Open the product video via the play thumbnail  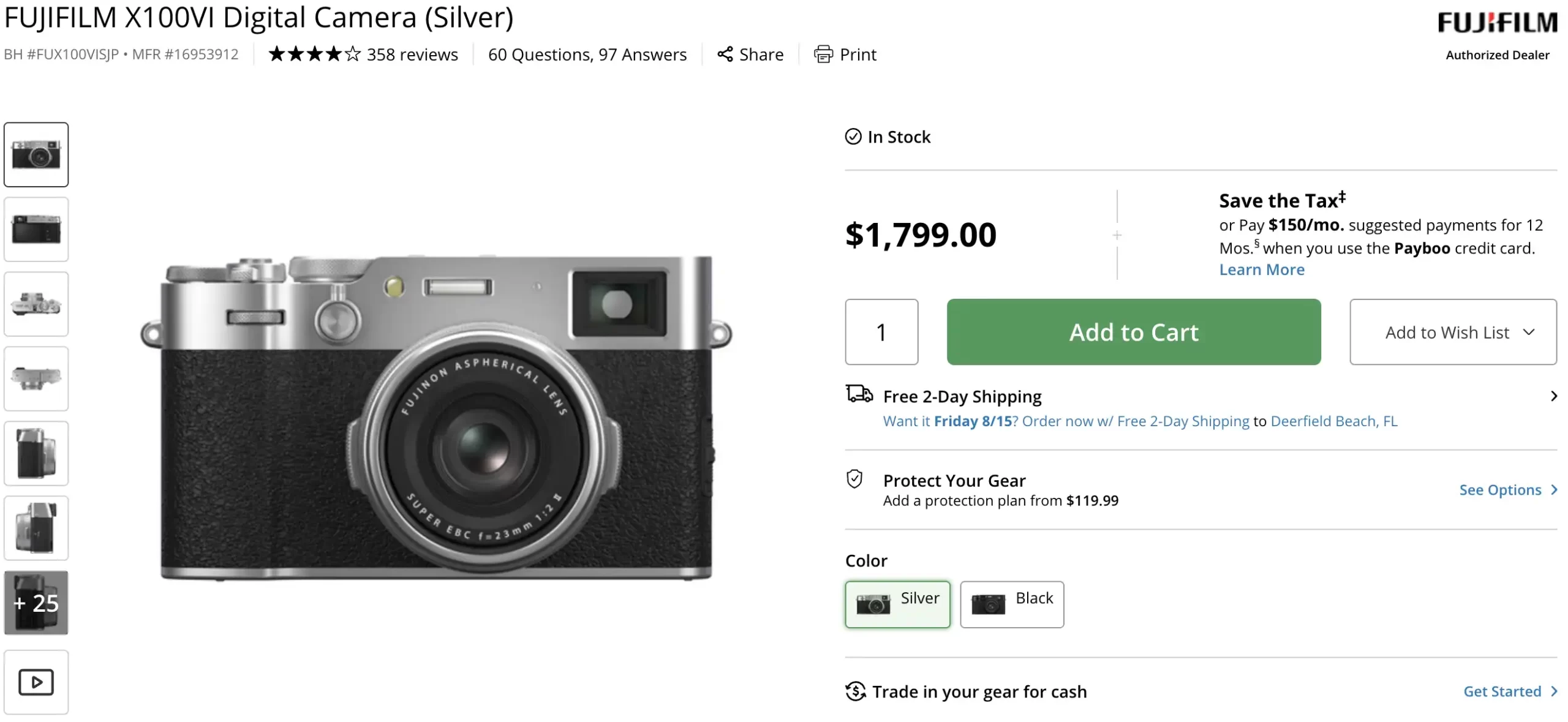(x=36, y=682)
